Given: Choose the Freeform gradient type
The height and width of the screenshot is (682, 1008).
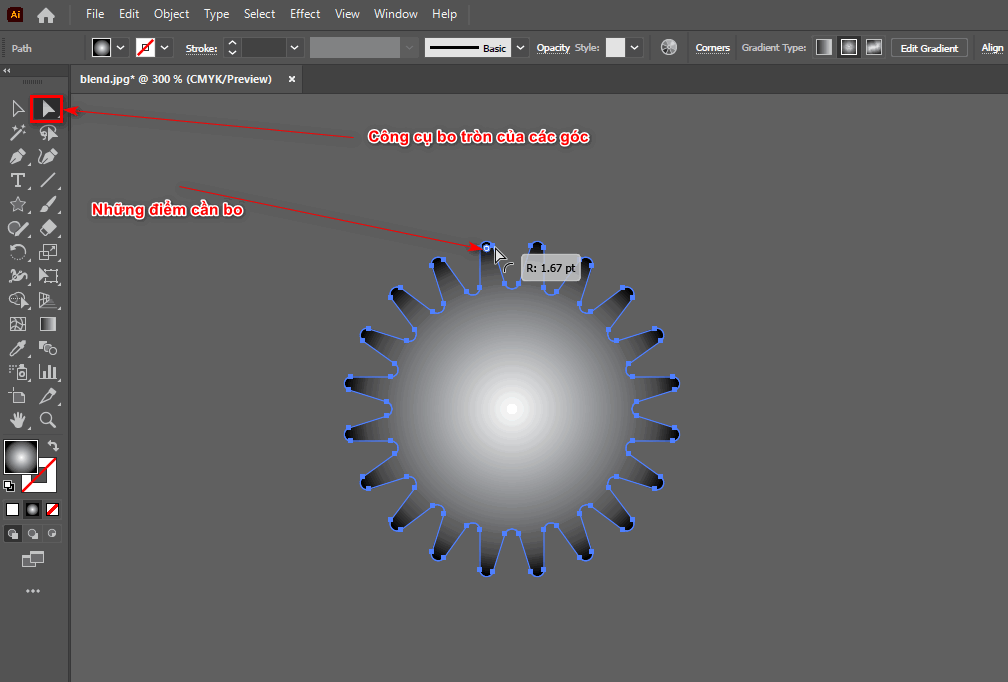Looking at the screenshot, I should (x=874, y=48).
